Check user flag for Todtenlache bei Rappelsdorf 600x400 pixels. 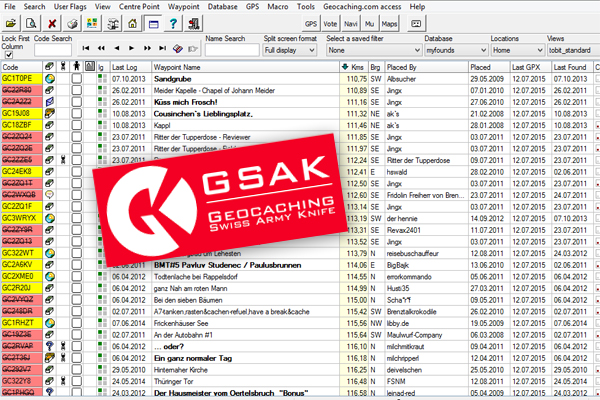pos(77,276)
